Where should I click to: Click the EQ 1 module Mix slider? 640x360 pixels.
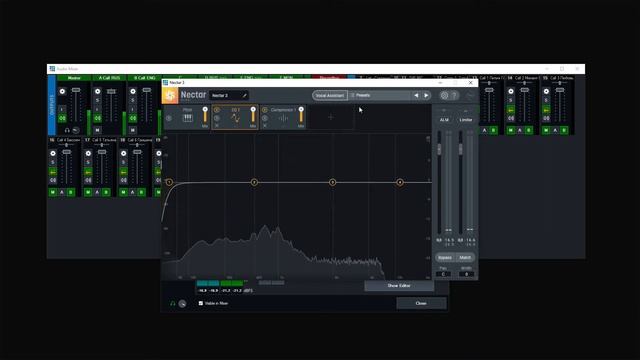(x=253, y=116)
